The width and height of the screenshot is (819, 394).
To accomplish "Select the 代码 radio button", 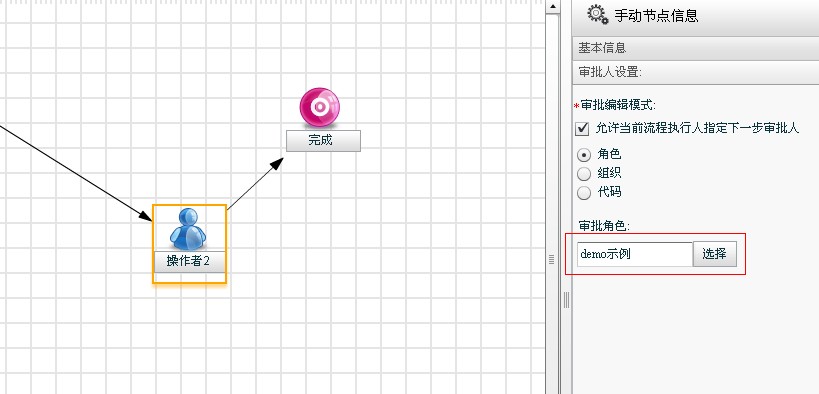I will pos(584,193).
